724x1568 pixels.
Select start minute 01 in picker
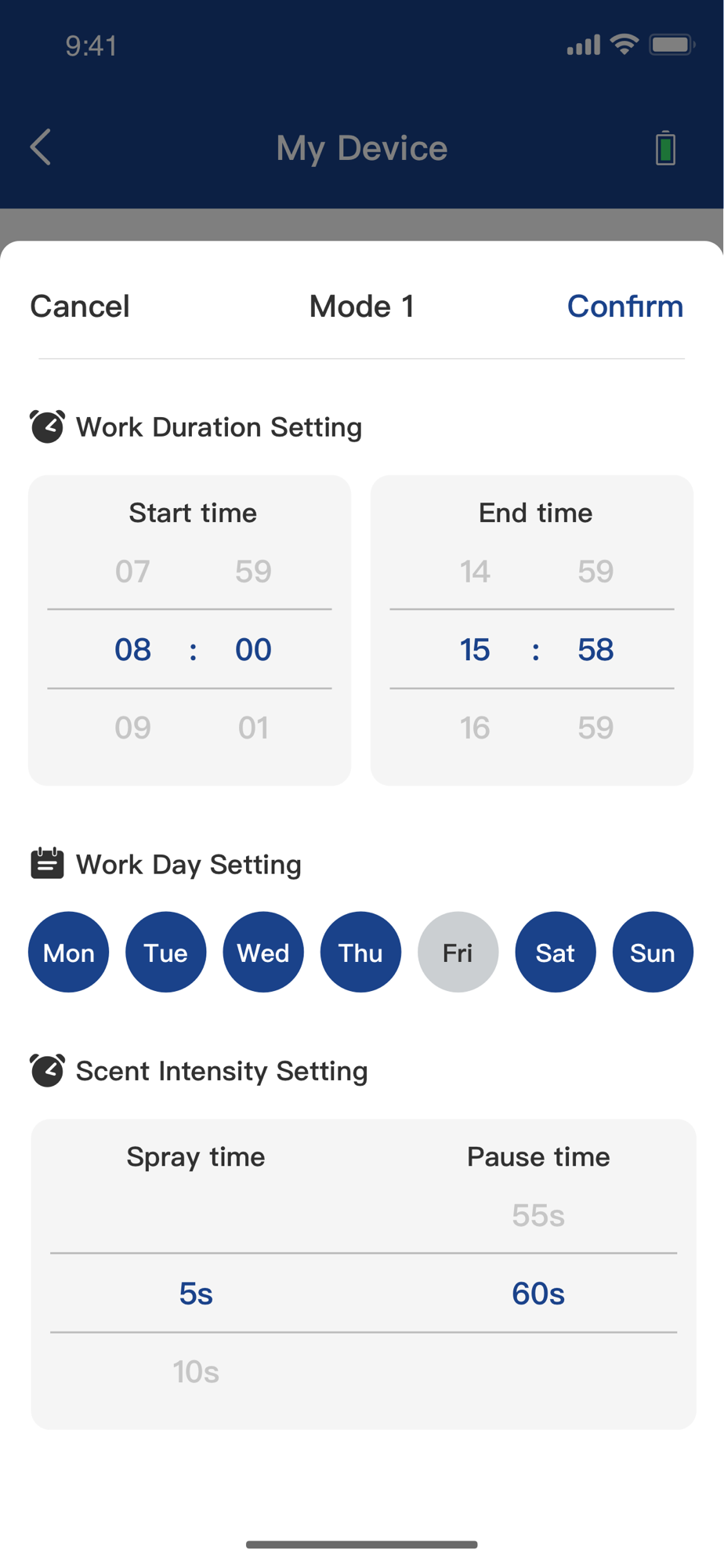(253, 728)
